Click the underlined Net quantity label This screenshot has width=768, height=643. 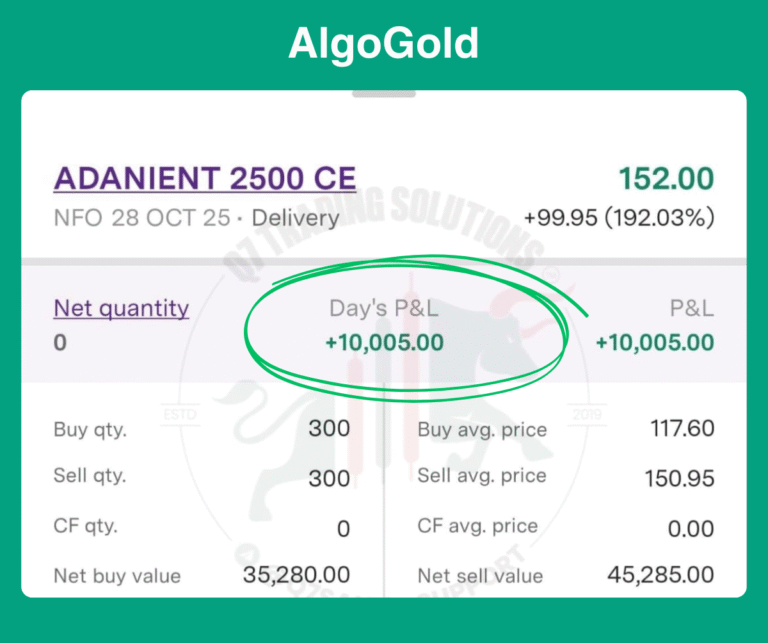(121, 308)
